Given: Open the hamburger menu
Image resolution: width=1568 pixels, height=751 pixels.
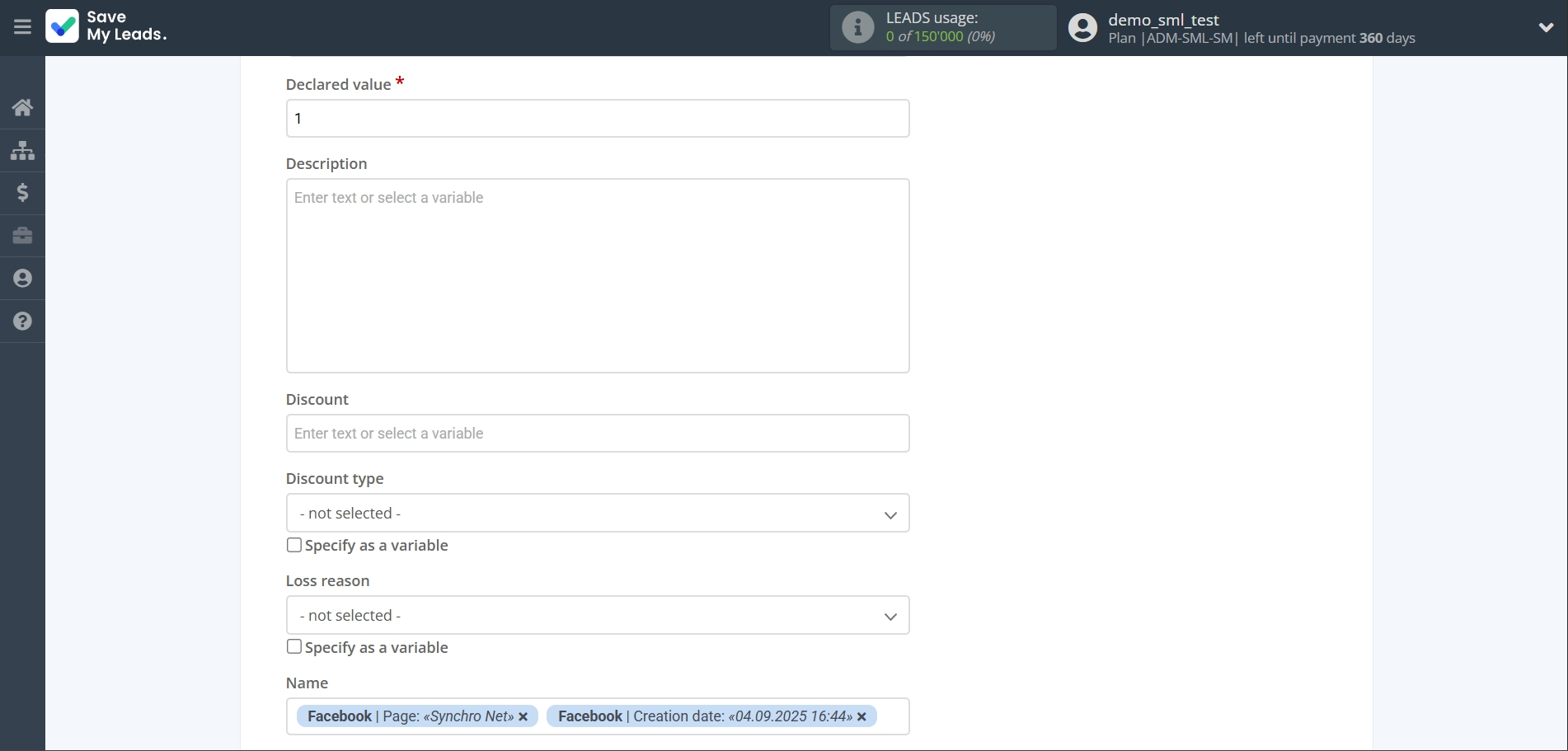Looking at the screenshot, I should coord(22,27).
